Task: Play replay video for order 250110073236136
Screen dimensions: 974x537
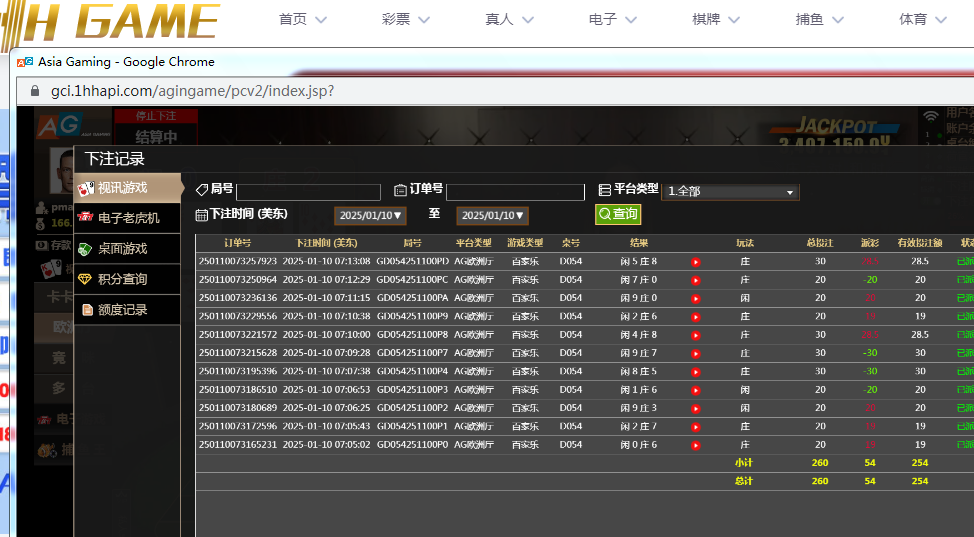Action: pyautogui.click(x=696, y=298)
